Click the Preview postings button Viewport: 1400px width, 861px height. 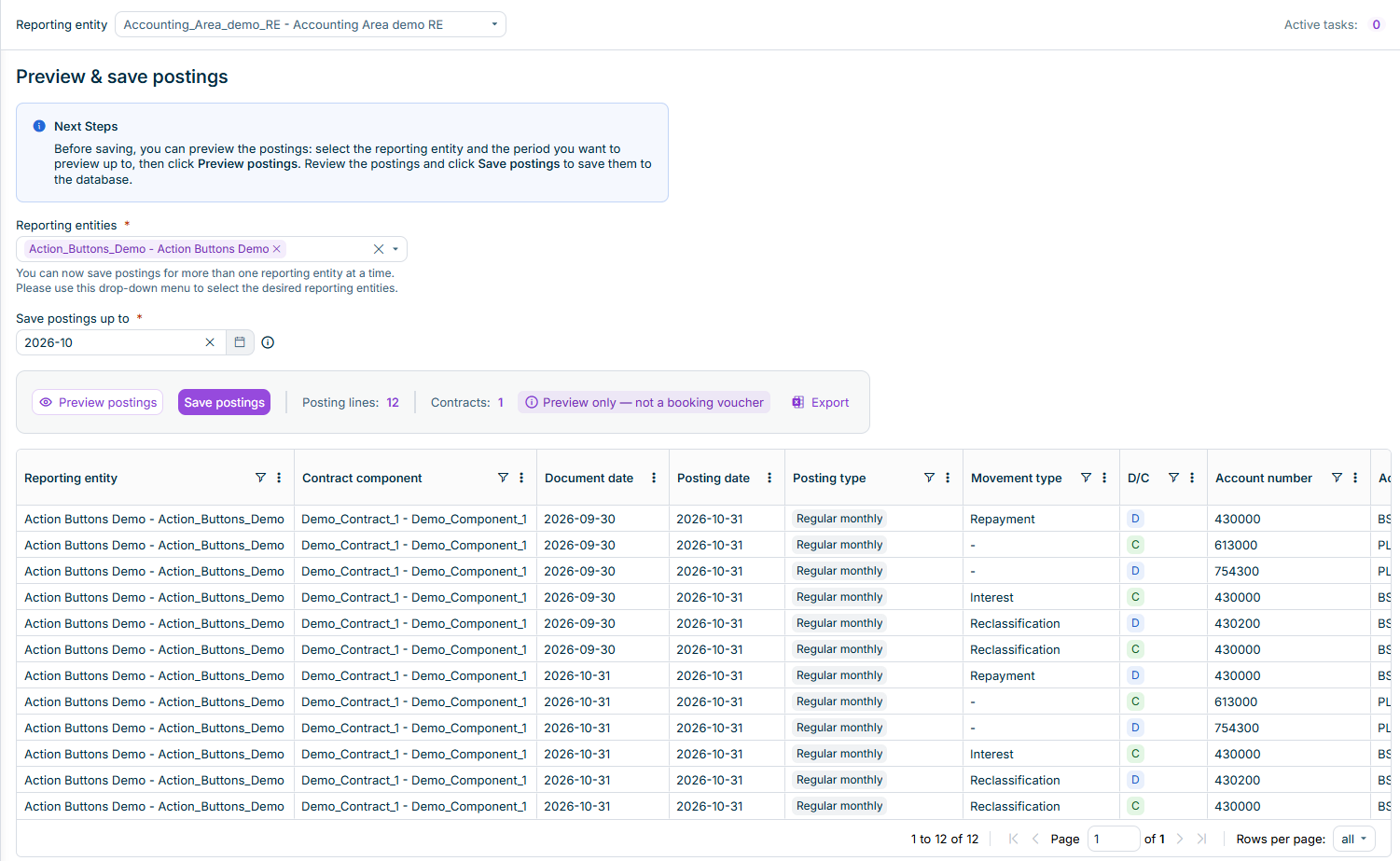pos(98,402)
